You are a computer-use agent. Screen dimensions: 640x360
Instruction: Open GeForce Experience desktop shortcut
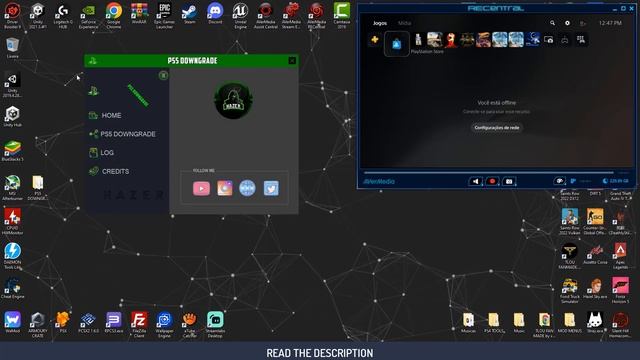(x=89, y=16)
